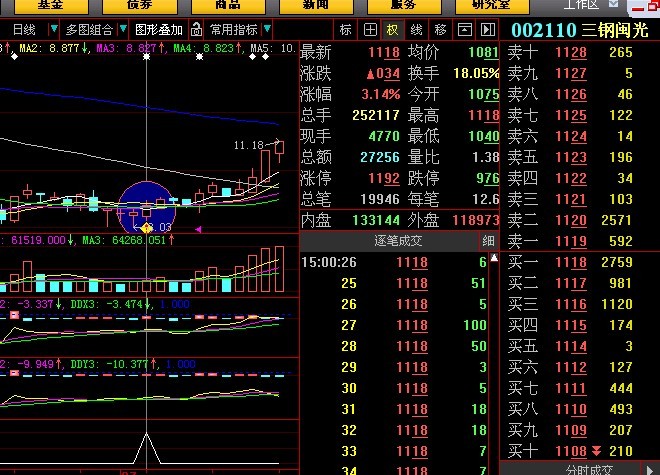
Task: Open the 日线 period dropdown arrow
Action: click(x=54, y=29)
